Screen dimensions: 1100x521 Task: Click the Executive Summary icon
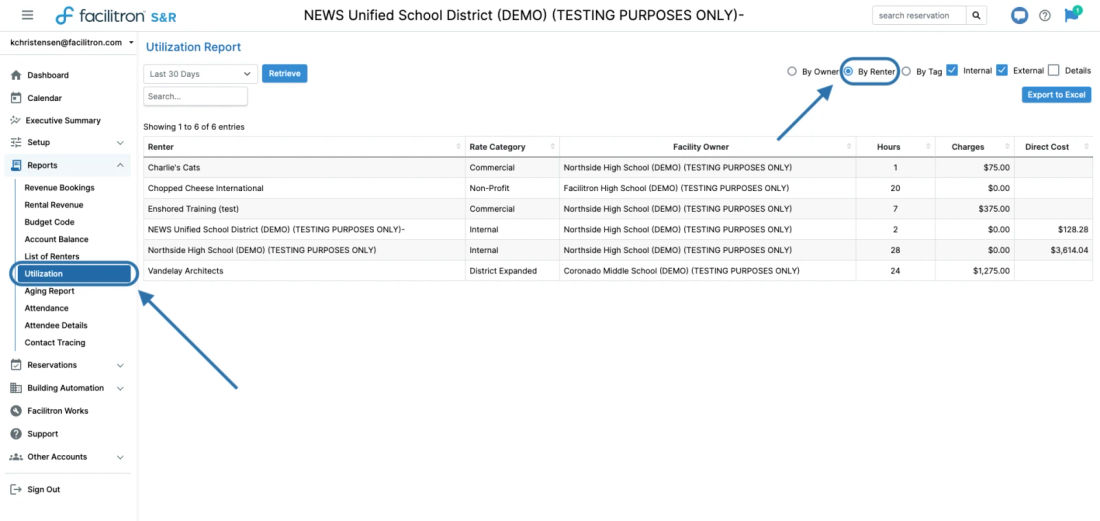15,121
